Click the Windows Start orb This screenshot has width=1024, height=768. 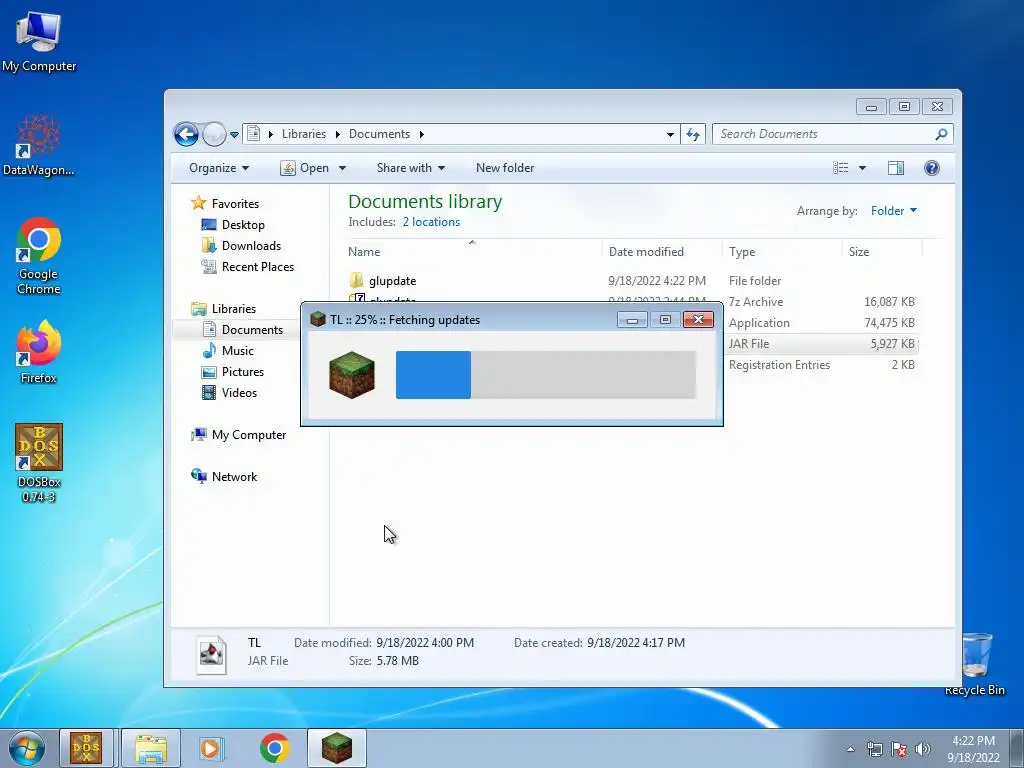click(x=27, y=748)
